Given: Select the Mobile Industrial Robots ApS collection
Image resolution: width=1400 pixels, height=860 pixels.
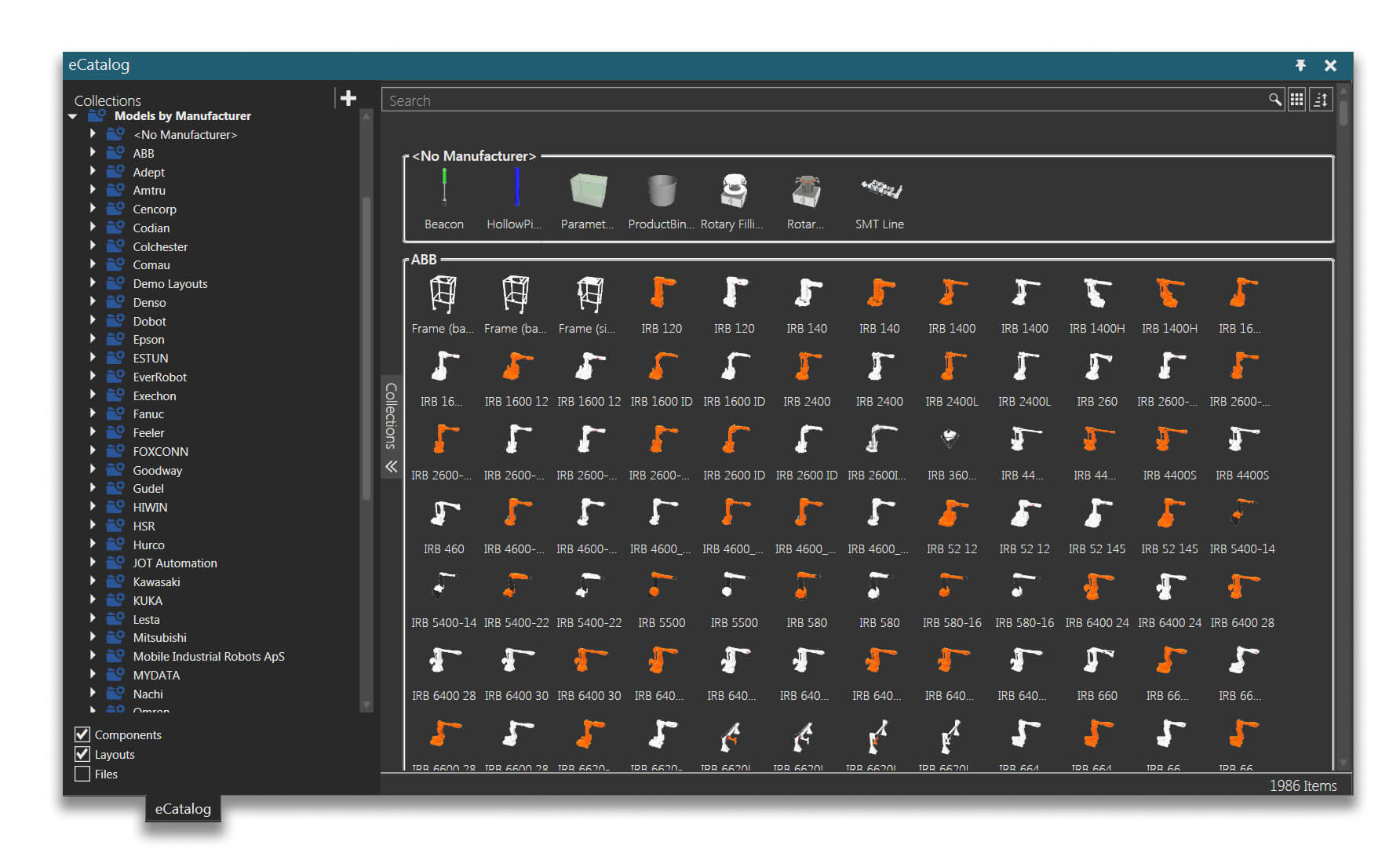Looking at the screenshot, I should point(209,657).
